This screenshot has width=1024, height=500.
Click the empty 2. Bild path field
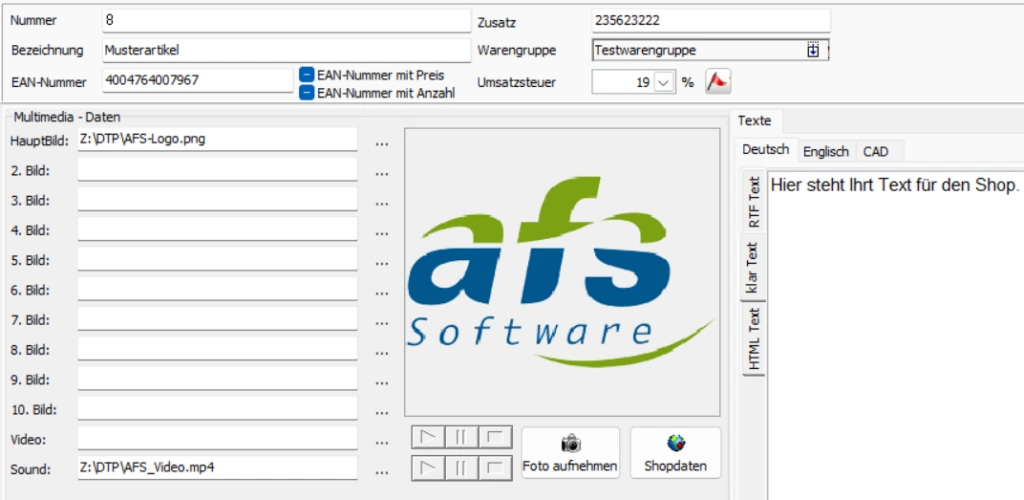tap(217, 169)
